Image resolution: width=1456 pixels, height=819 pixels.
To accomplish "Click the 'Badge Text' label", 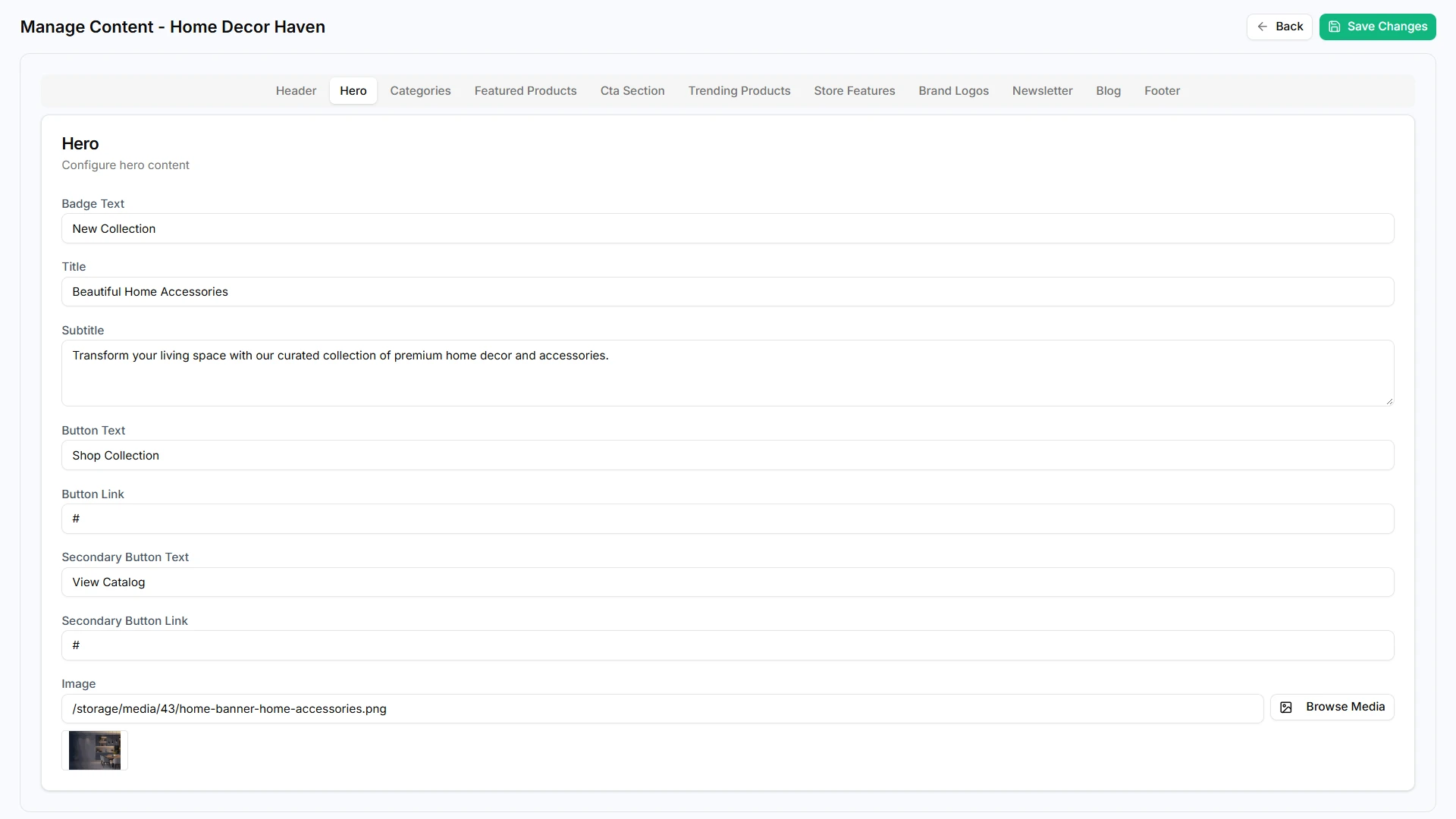I will tap(93, 204).
